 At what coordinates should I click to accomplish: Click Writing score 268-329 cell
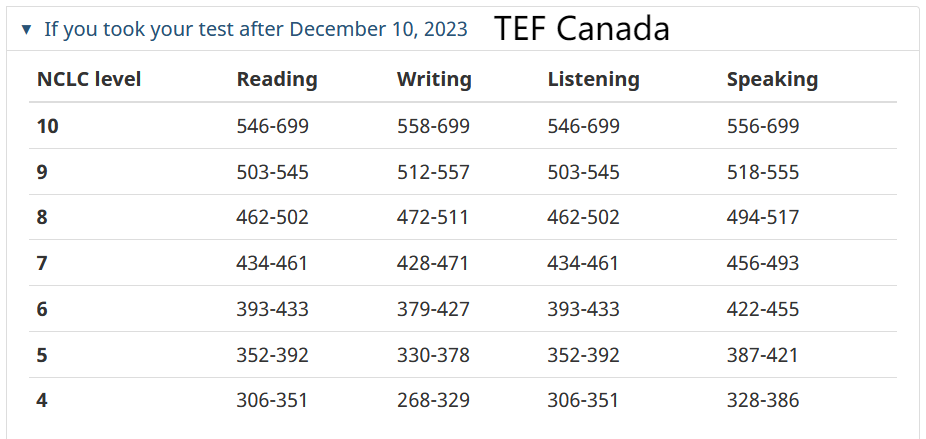tap(433, 401)
